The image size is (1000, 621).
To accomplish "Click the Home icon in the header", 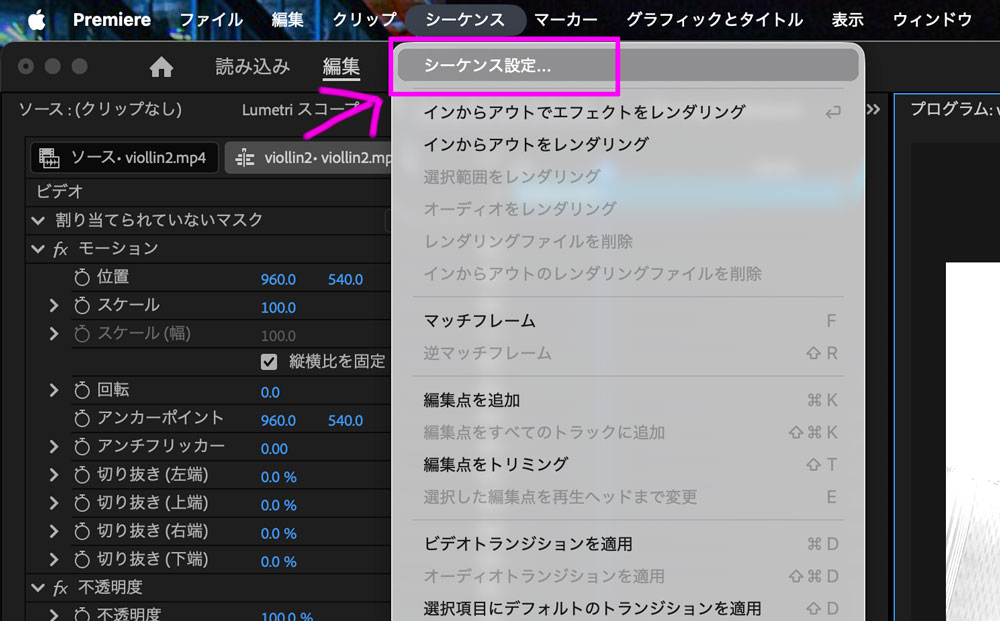I will 161,67.
